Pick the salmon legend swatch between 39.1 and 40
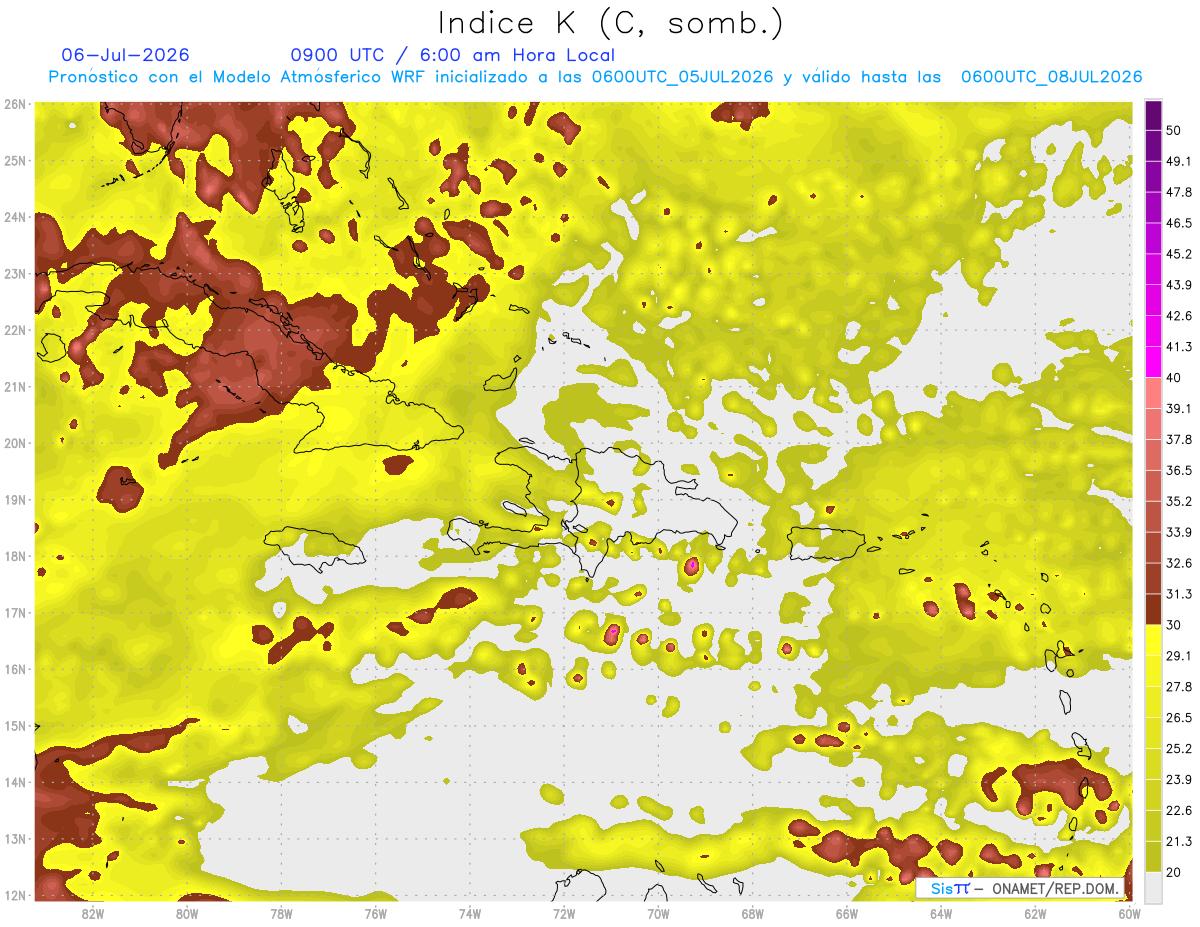 point(1153,393)
